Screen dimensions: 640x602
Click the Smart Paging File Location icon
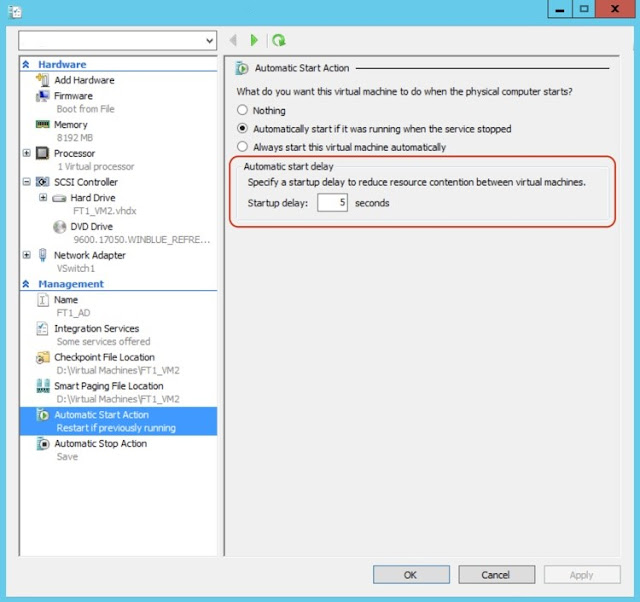coord(42,386)
